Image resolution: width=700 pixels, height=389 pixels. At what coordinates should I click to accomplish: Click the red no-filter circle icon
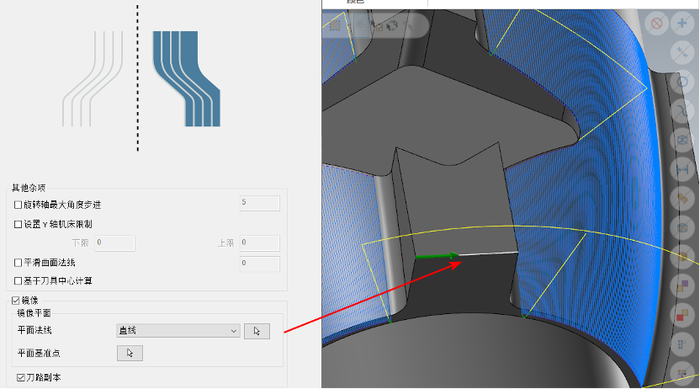pos(656,23)
